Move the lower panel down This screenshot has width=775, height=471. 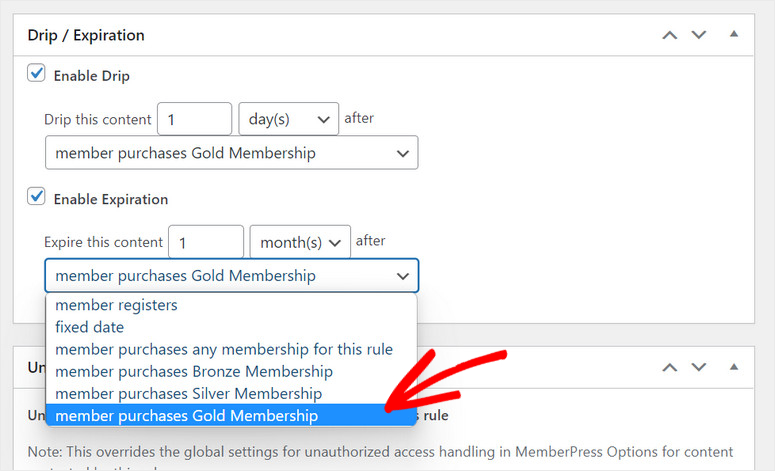point(698,368)
